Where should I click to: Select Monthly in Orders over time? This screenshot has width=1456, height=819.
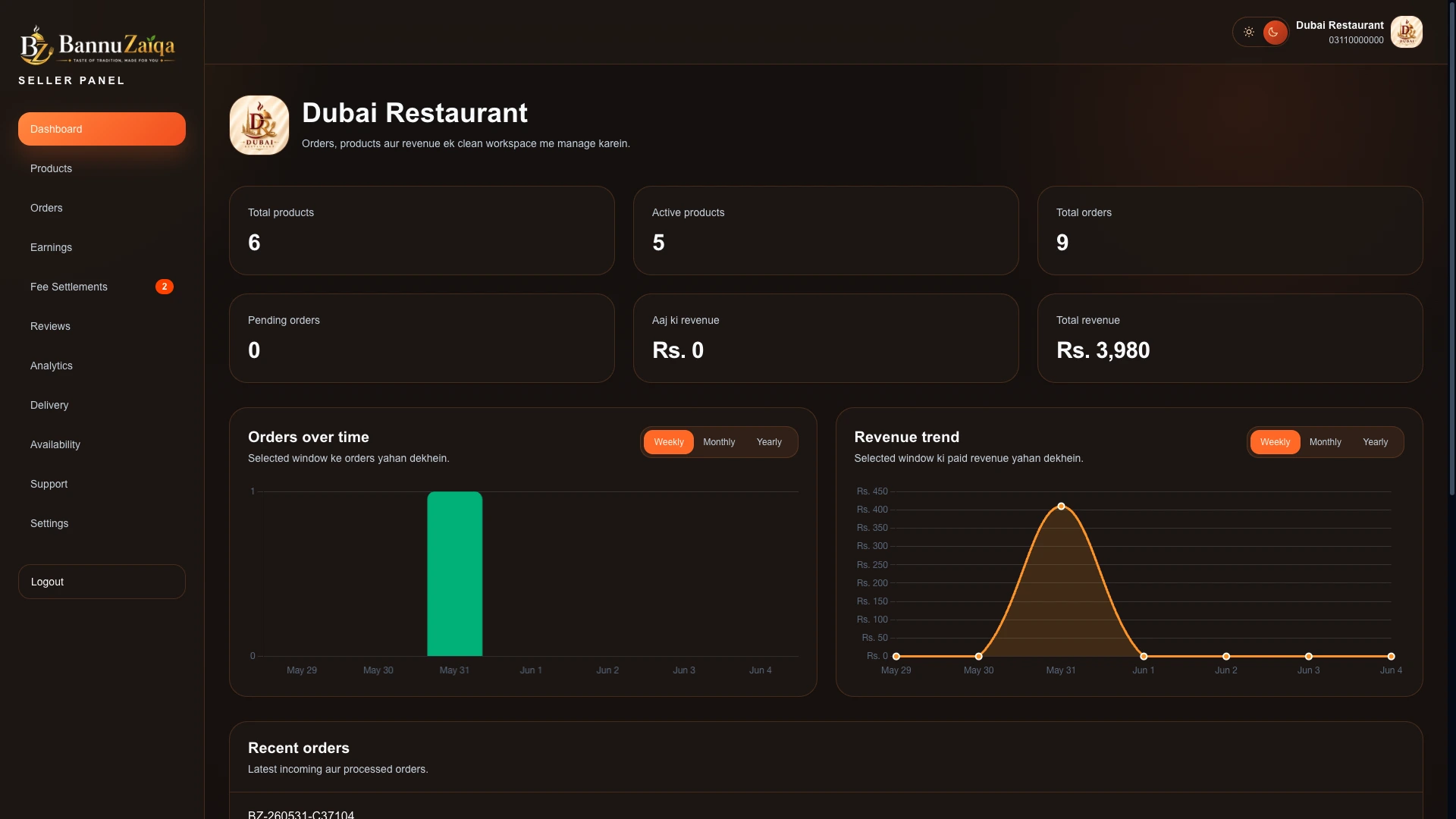coord(719,442)
